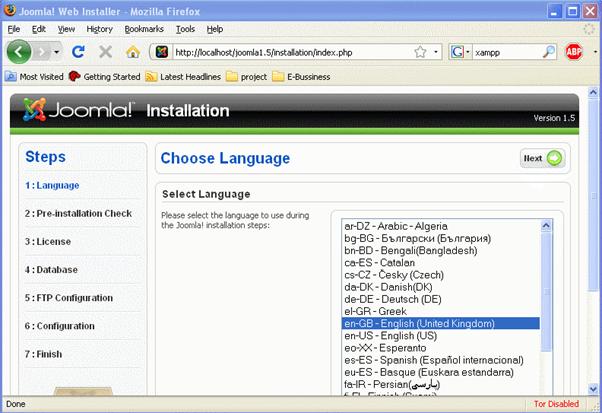Select en-GB - English (United Kingdom)
602x413 pixels.
(441, 324)
